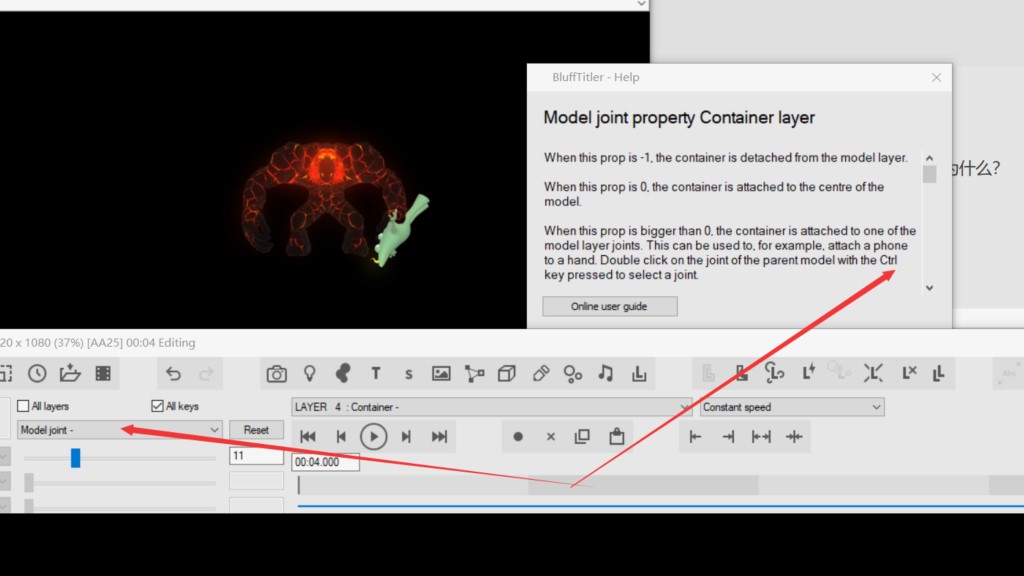Image resolution: width=1024 pixels, height=576 pixels.
Task: Click the time field showing 00:04.000
Action: click(325, 462)
